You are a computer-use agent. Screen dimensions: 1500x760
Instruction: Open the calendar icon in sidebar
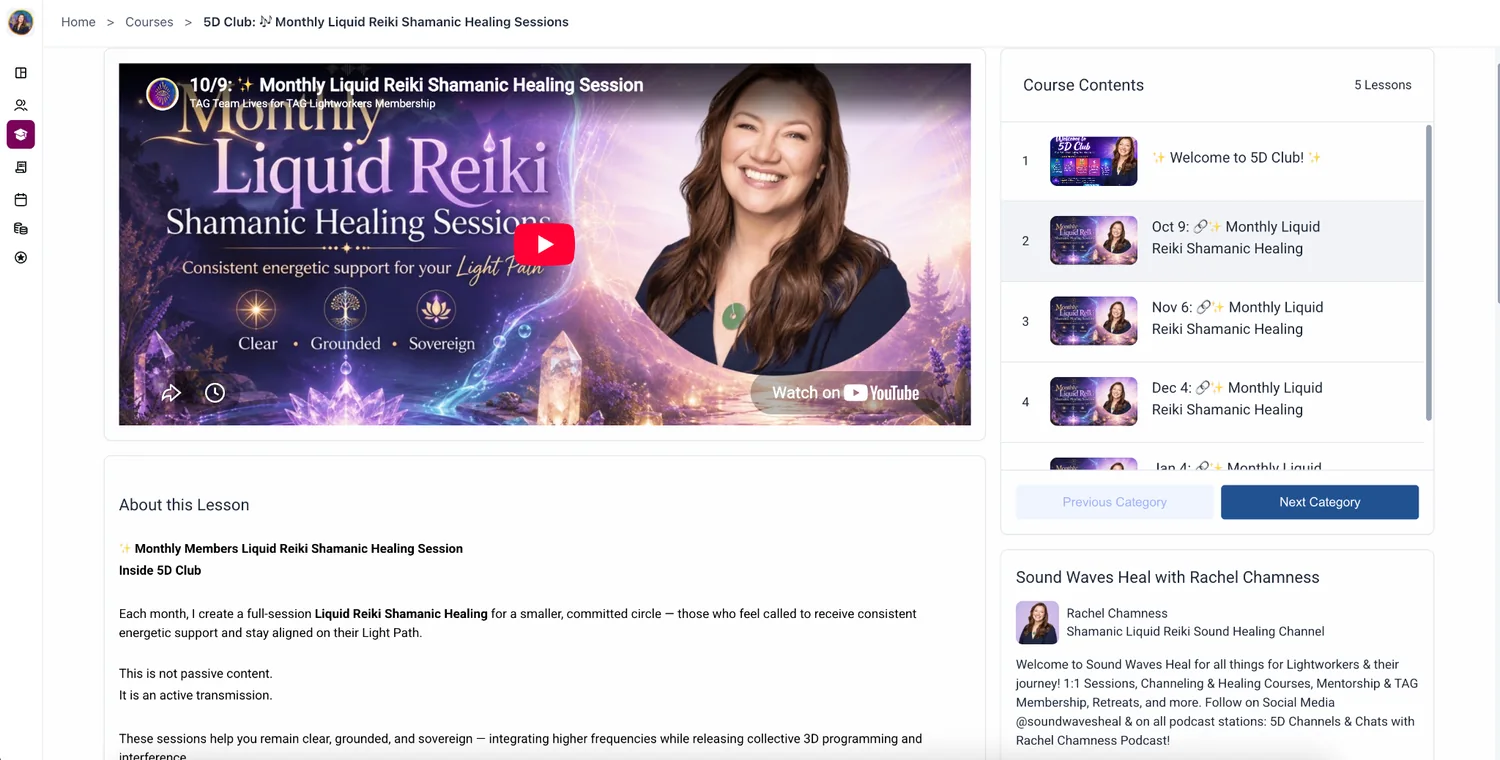coord(21,200)
